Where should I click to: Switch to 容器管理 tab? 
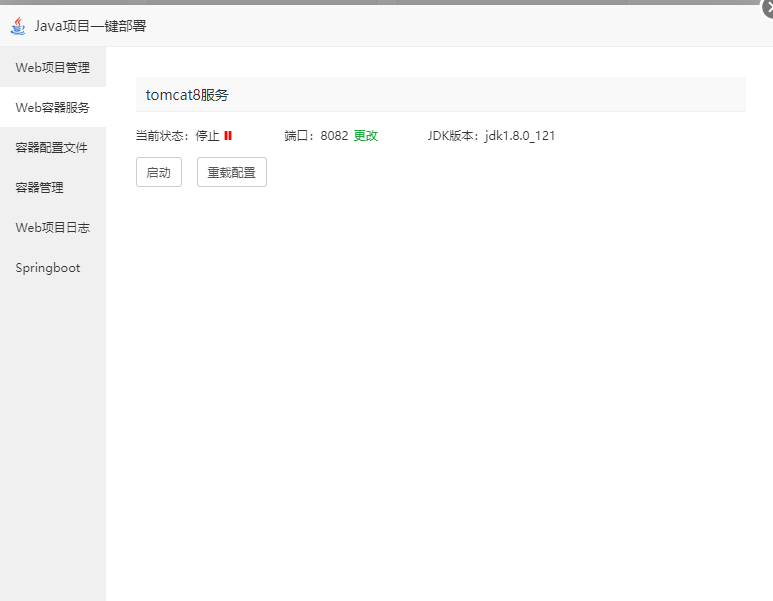click(53, 187)
